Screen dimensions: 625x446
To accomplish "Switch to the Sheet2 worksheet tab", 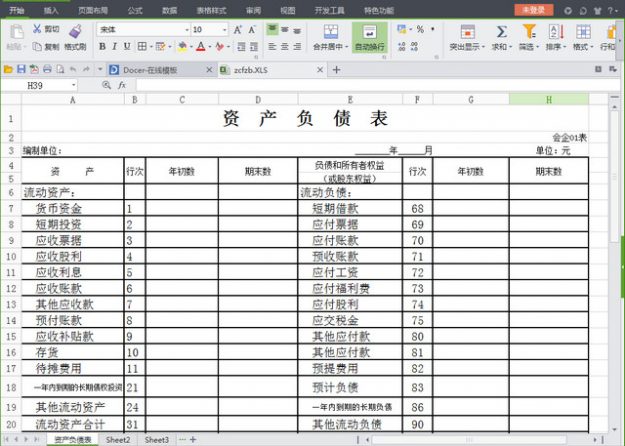I will (x=118, y=440).
